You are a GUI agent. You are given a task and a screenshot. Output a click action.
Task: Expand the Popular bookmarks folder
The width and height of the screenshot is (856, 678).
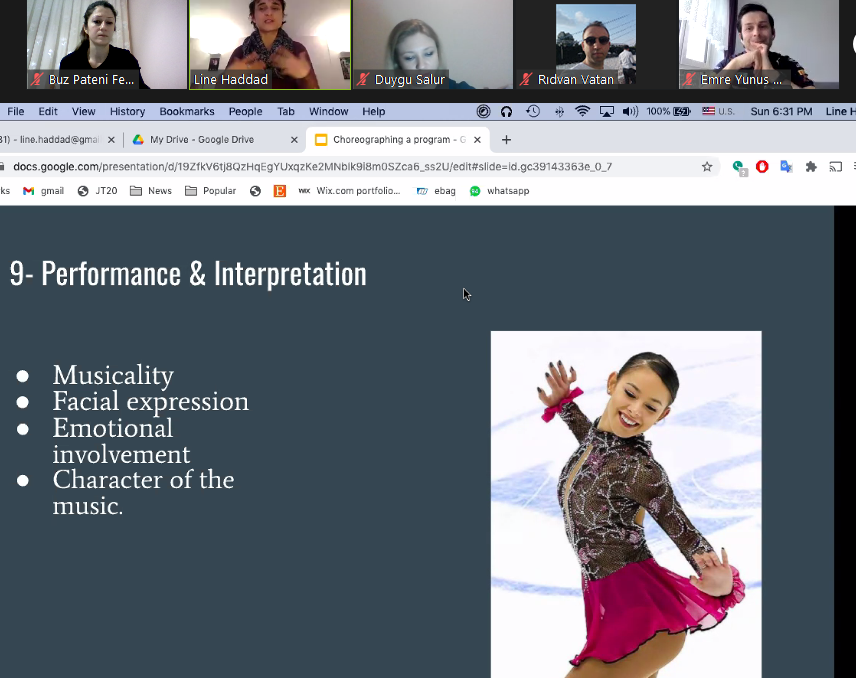[x=211, y=191]
